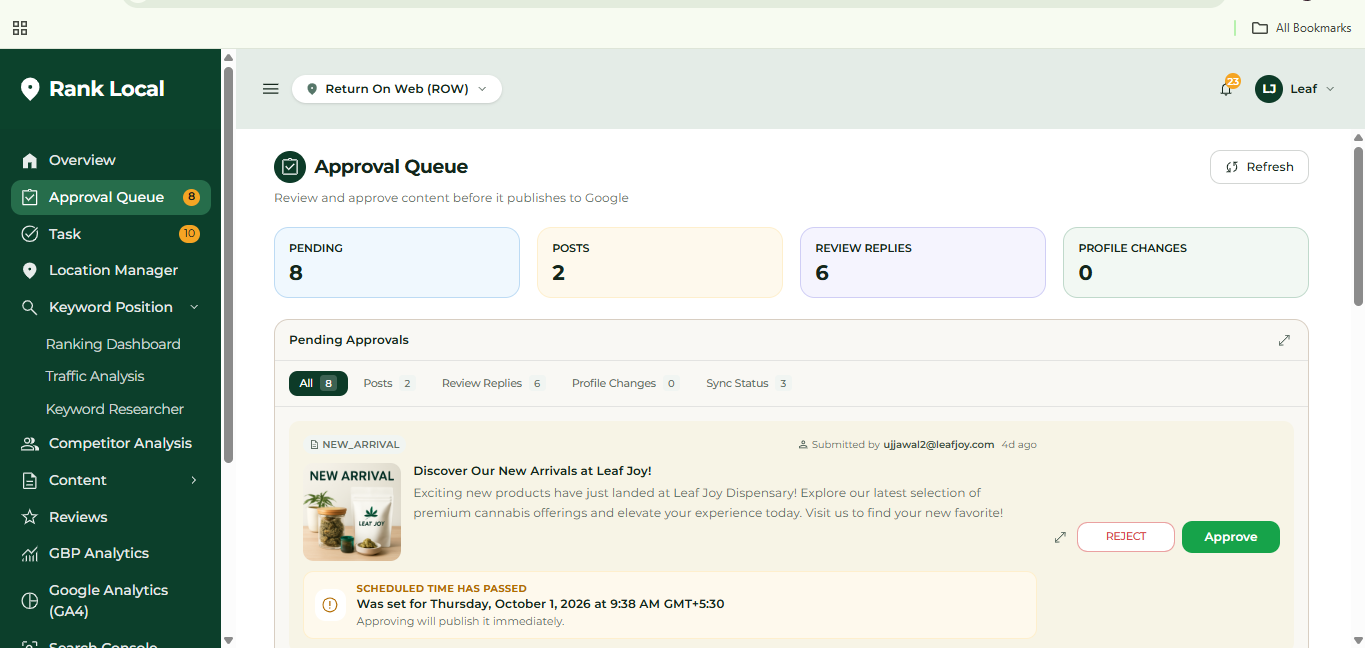This screenshot has height=648, width=1365.
Task: Click the Refresh button
Action: 1259,167
